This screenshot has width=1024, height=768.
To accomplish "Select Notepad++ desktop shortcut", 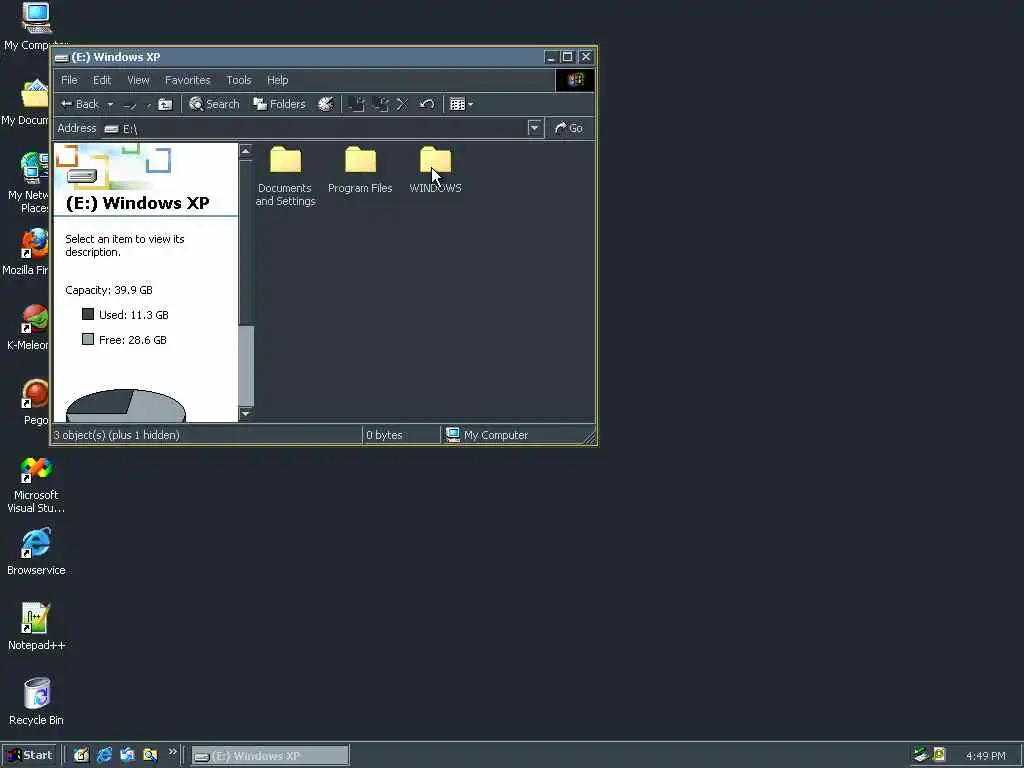I will tap(36, 627).
